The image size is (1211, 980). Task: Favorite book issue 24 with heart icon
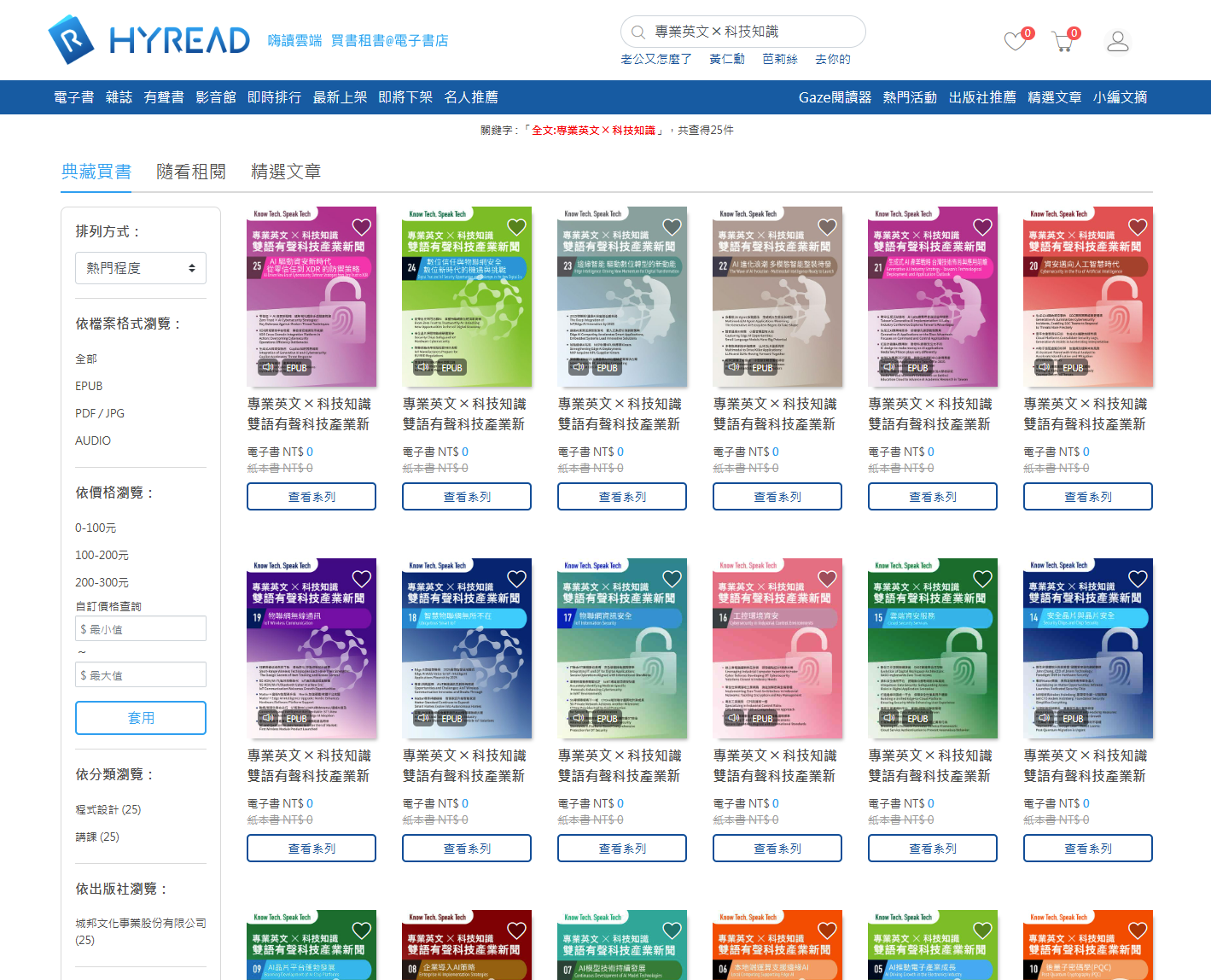[517, 227]
